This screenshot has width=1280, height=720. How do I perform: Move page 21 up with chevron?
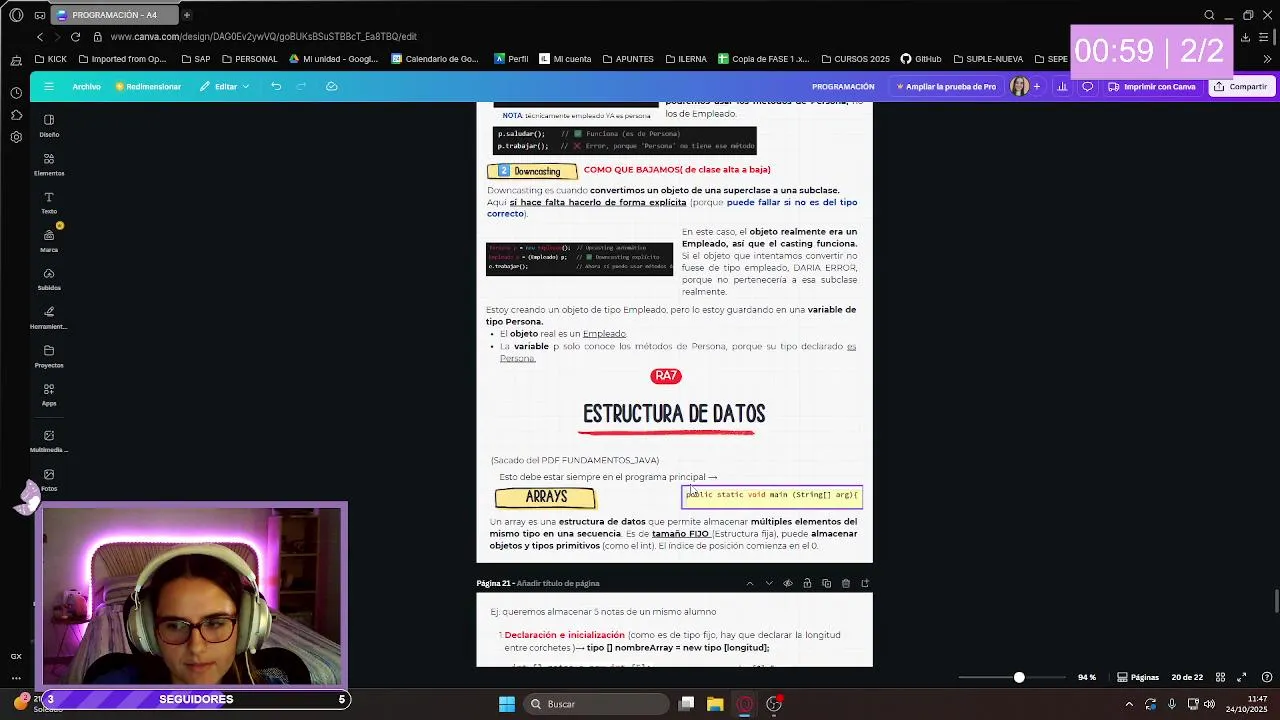750,583
